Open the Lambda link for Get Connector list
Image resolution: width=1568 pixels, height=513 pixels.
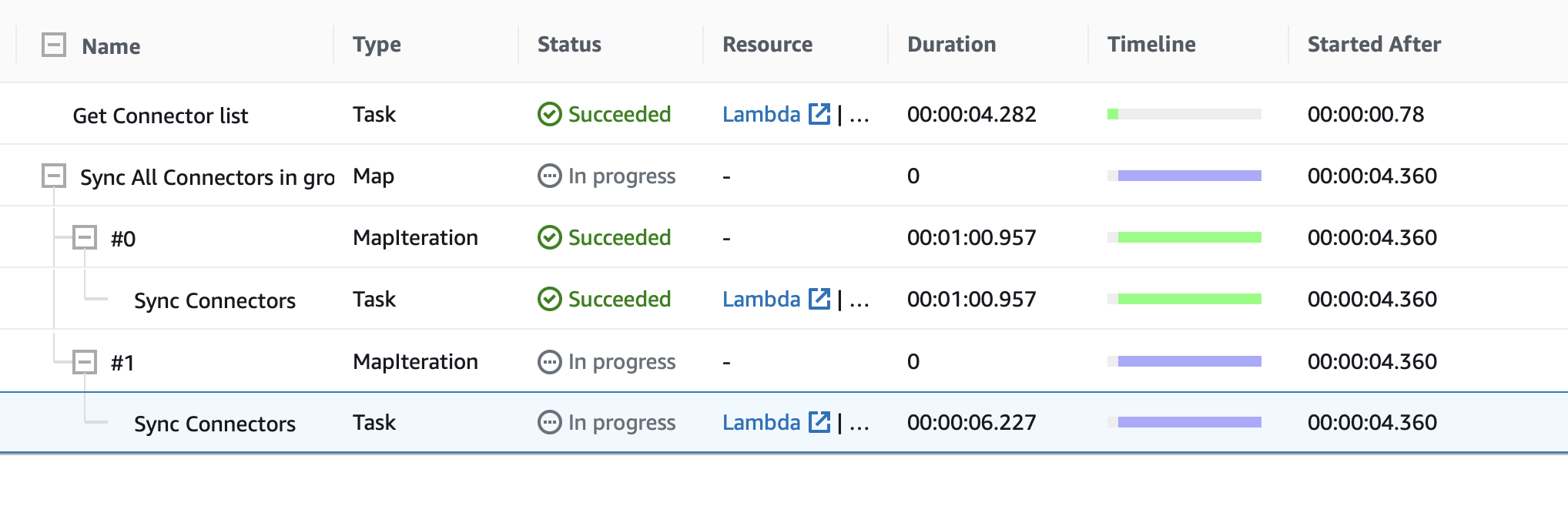pyautogui.click(x=761, y=115)
